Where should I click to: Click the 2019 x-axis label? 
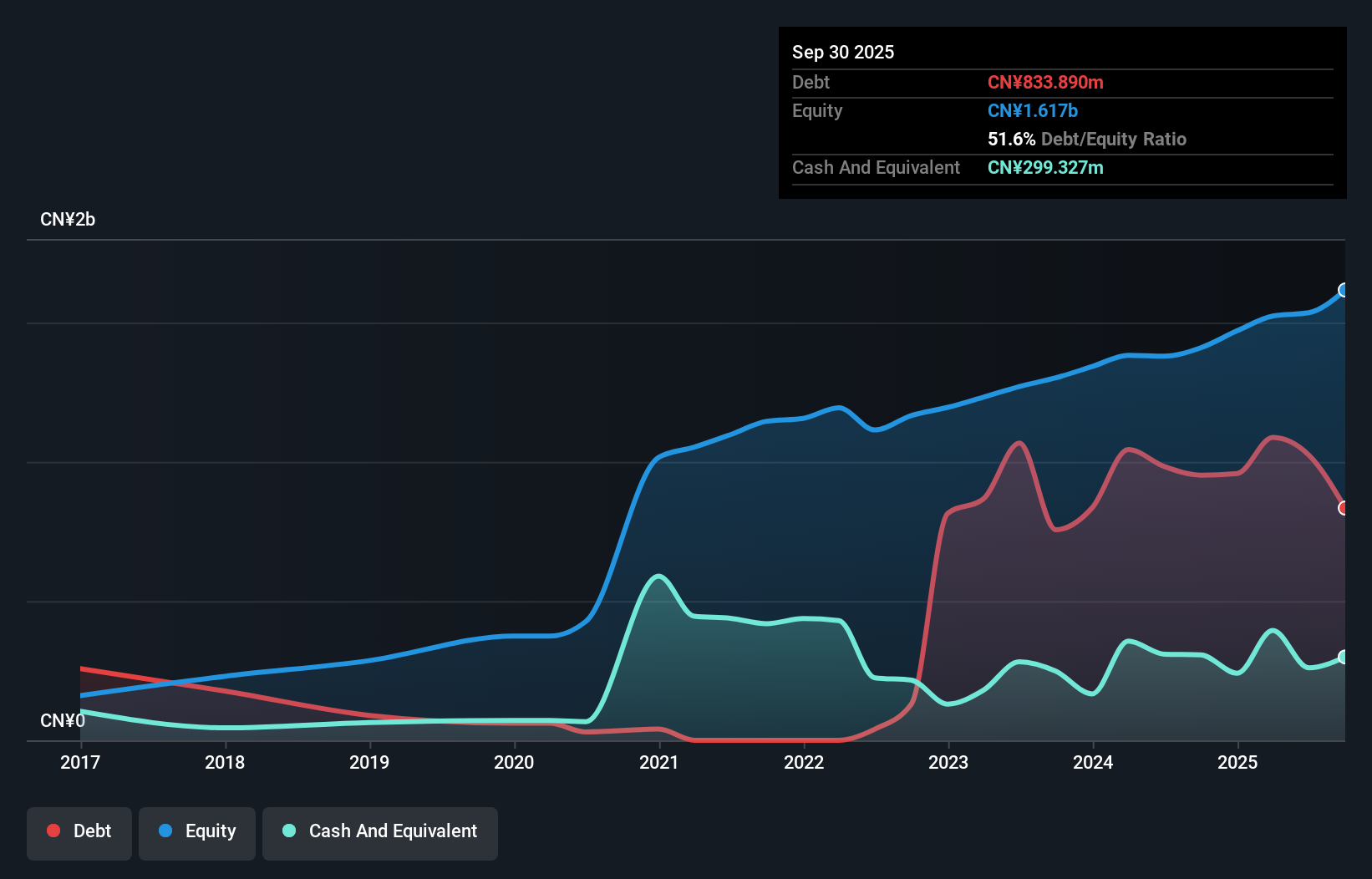click(x=369, y=762)
